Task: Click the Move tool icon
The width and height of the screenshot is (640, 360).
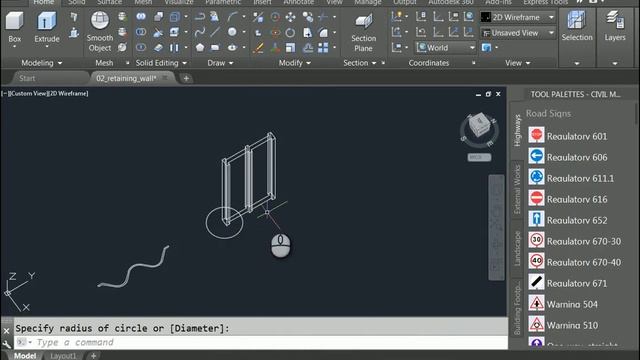Action: 290,17
